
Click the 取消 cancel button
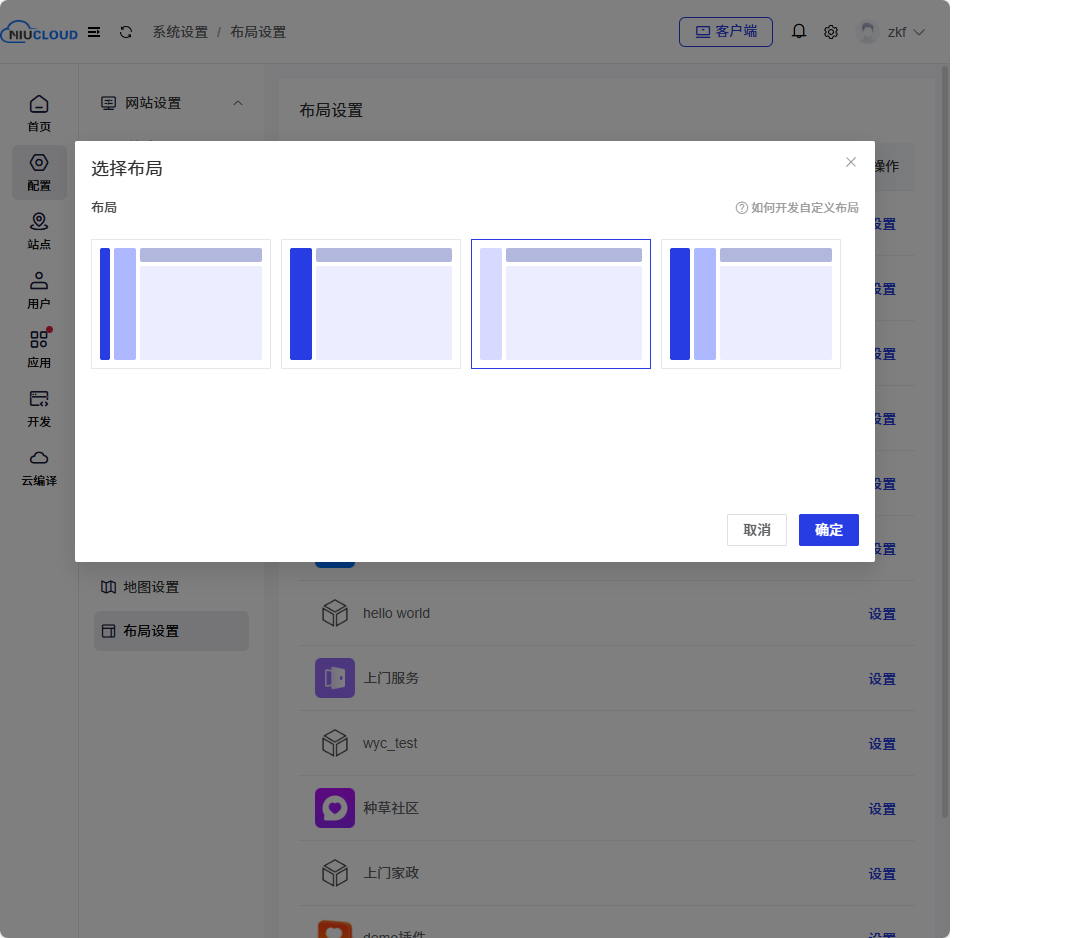pos(757,530)
